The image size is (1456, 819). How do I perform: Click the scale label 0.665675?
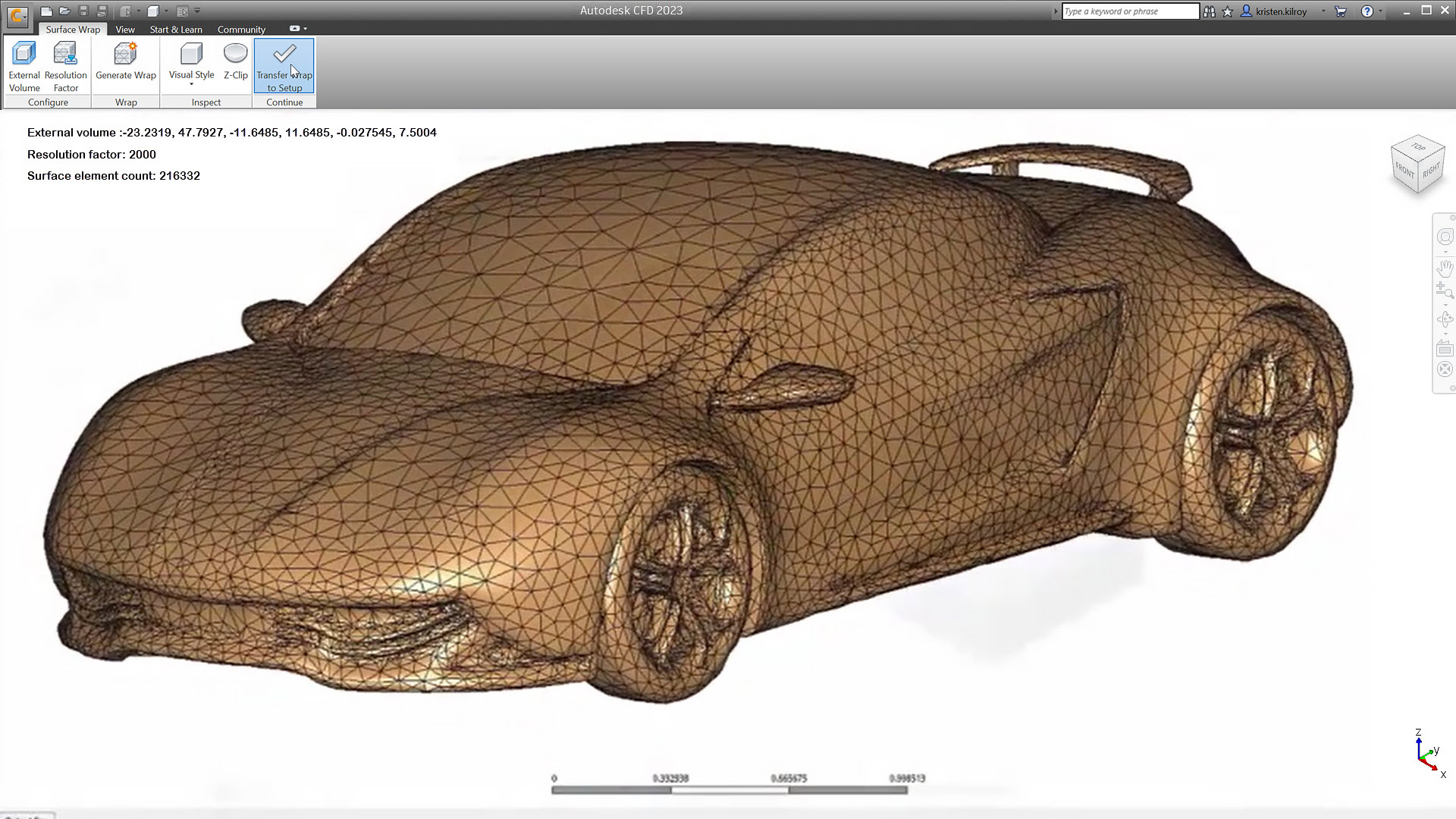pyautogui.click(x=789, y=778)
